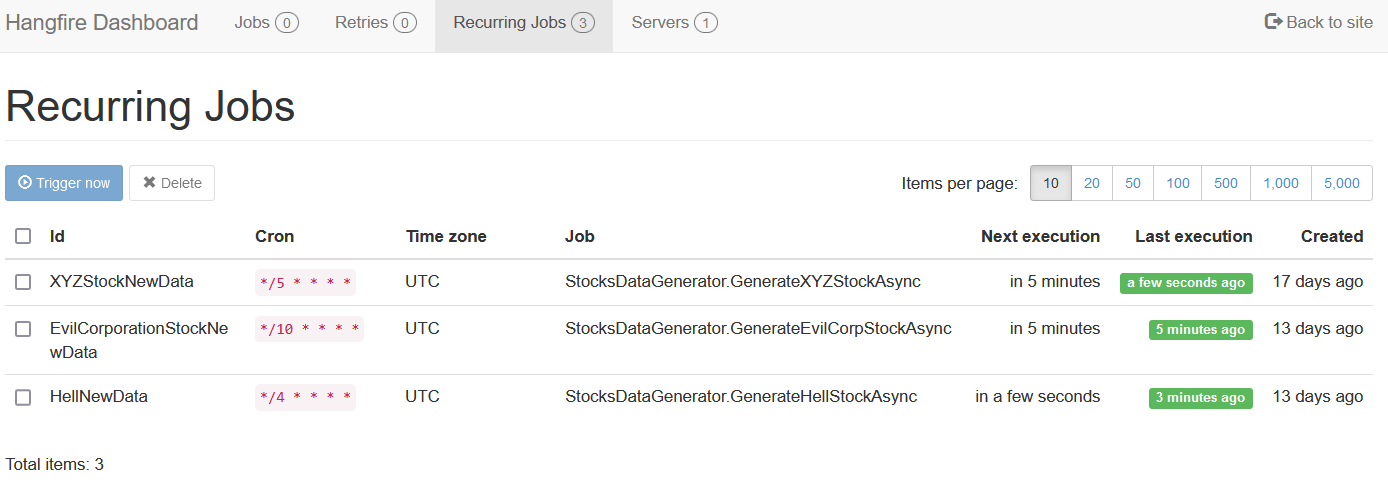Toggle the select-all checkbox in the table header
Viewport: 1388px width, 488px height.
tap(23, 236)
